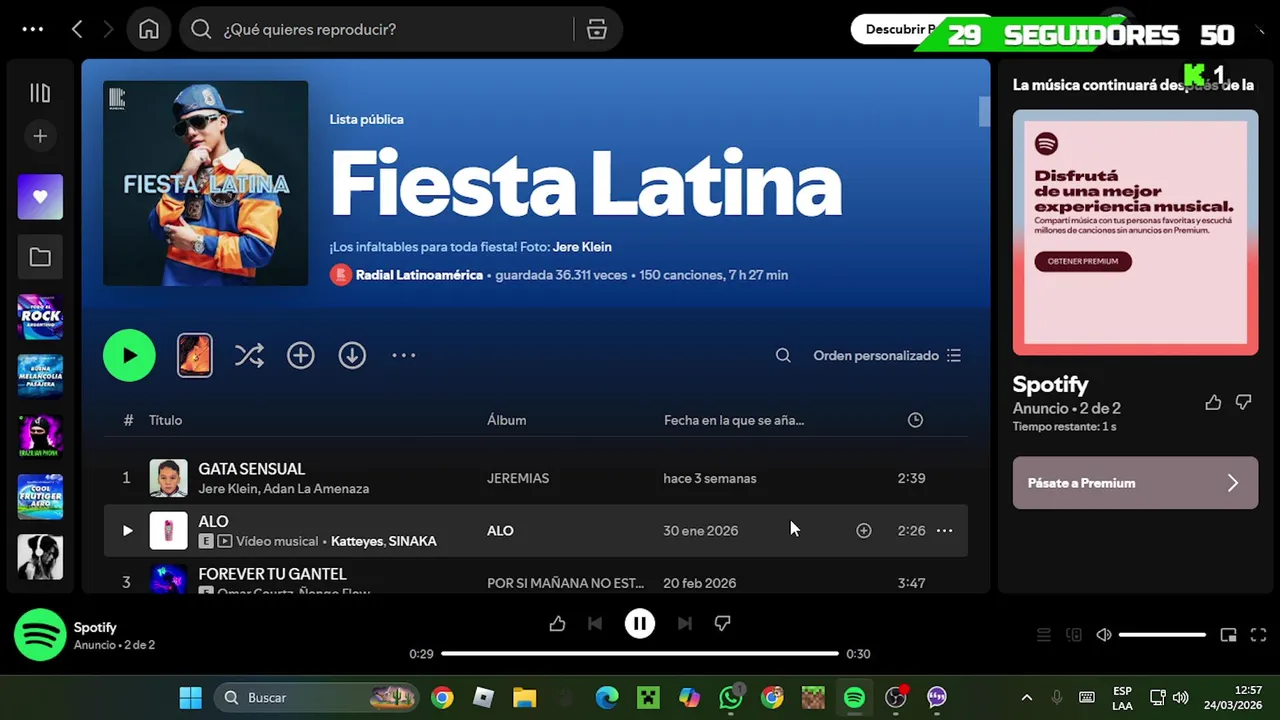Add ALO to liked songs
1280x720 pixels.
(864, 530)
